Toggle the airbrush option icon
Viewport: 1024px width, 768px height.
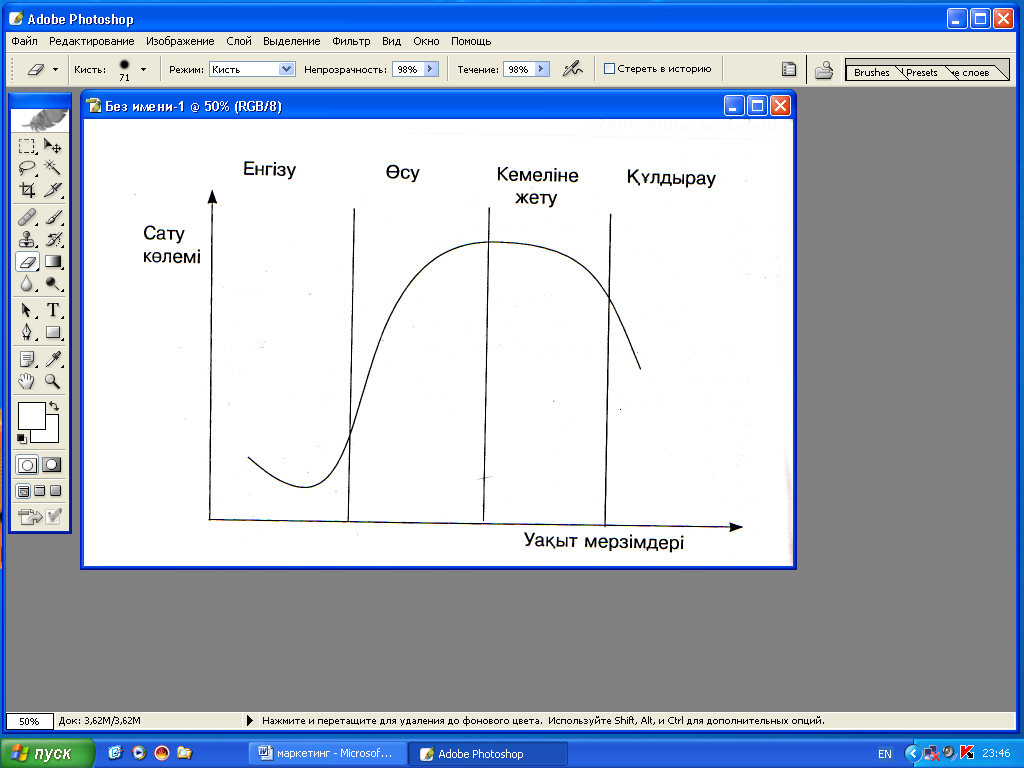coord(573,69)
